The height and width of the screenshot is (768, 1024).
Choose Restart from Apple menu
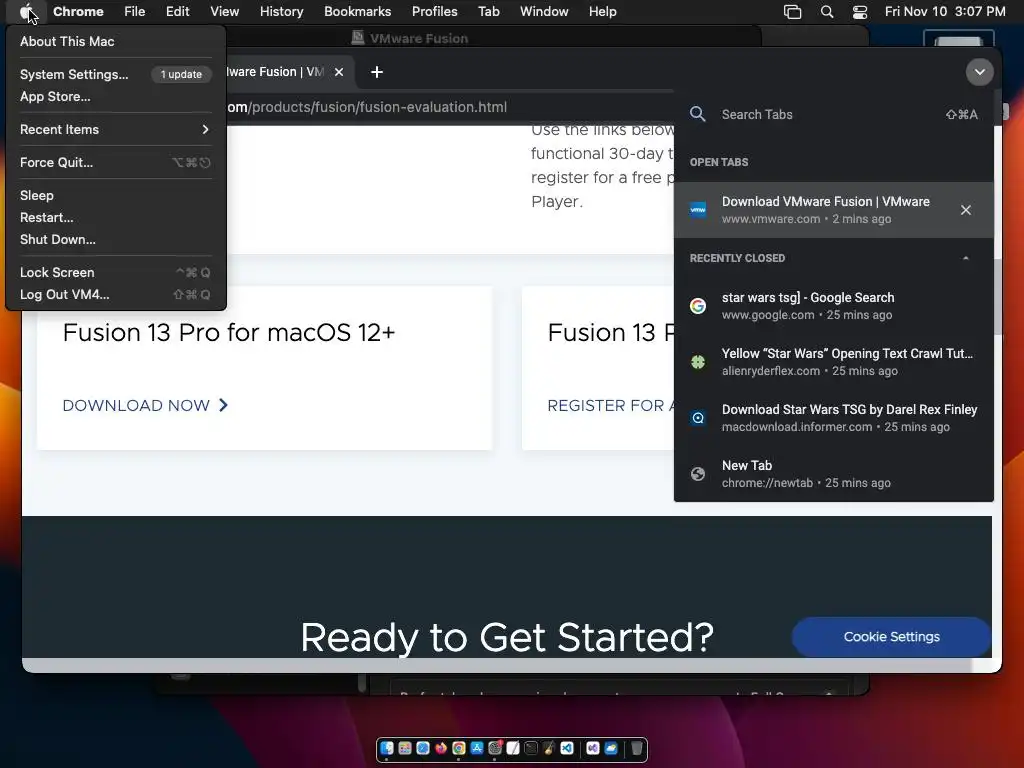tap(115, 217)
